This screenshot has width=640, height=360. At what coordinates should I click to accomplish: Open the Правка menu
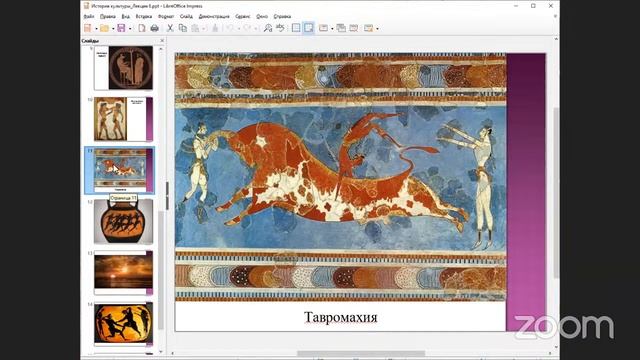pyautogui.click(x=107, y=17)
